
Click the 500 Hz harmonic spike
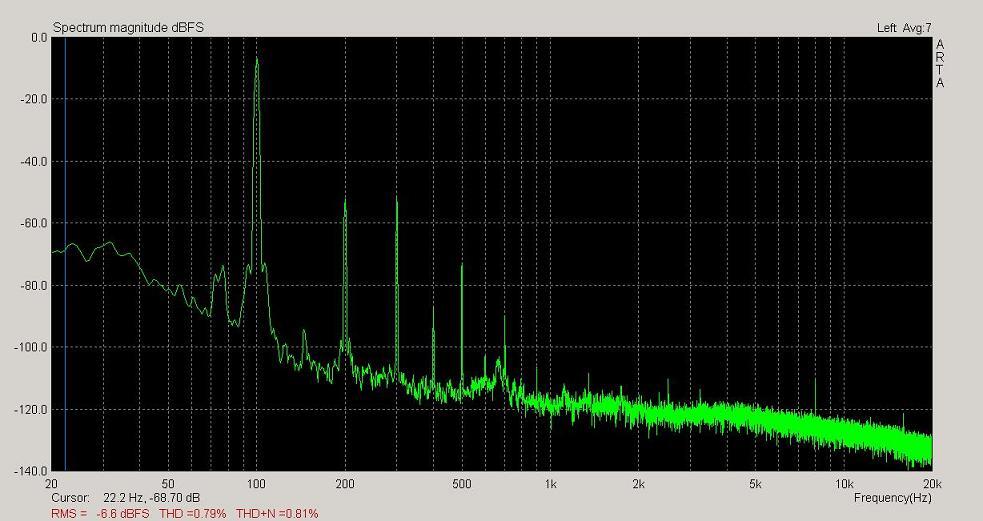click(x=462, y=267)
